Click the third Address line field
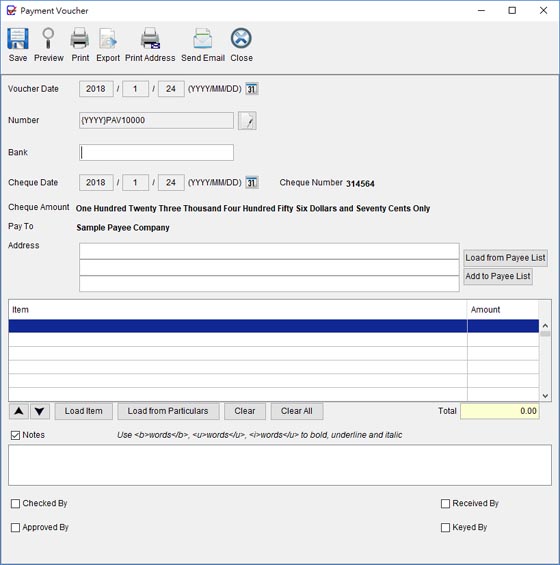Viewport: 560px width, 565px height. pyautogui.click(x=269, y=284)
